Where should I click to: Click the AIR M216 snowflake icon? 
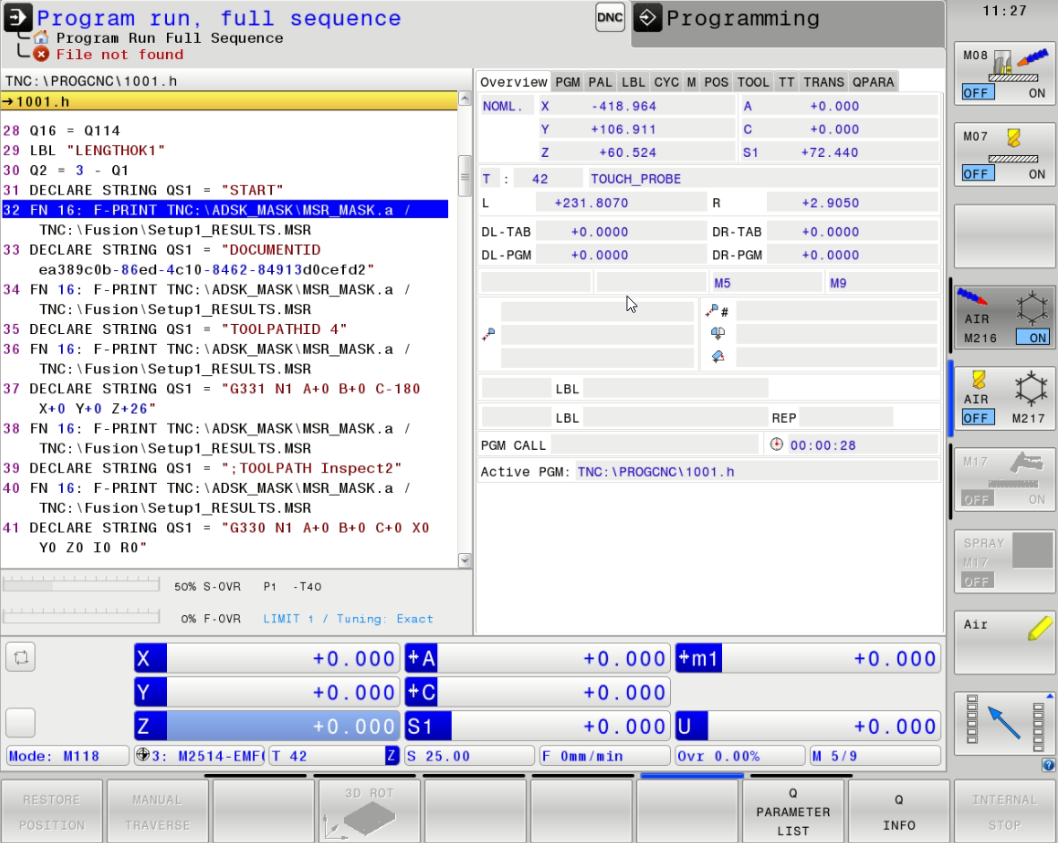(1032, 308)
